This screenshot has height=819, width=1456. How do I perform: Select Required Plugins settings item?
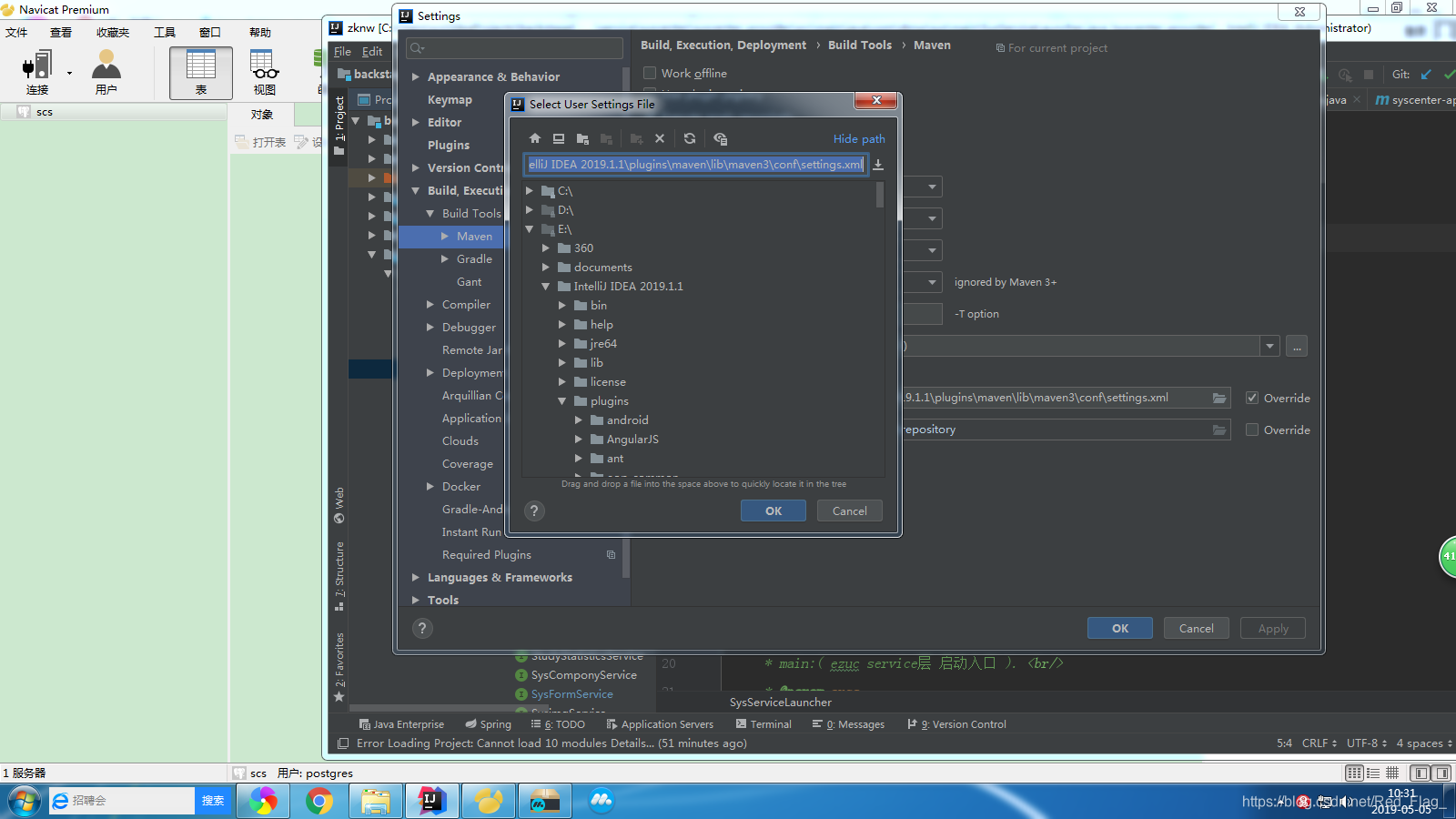tap(487, 555)
